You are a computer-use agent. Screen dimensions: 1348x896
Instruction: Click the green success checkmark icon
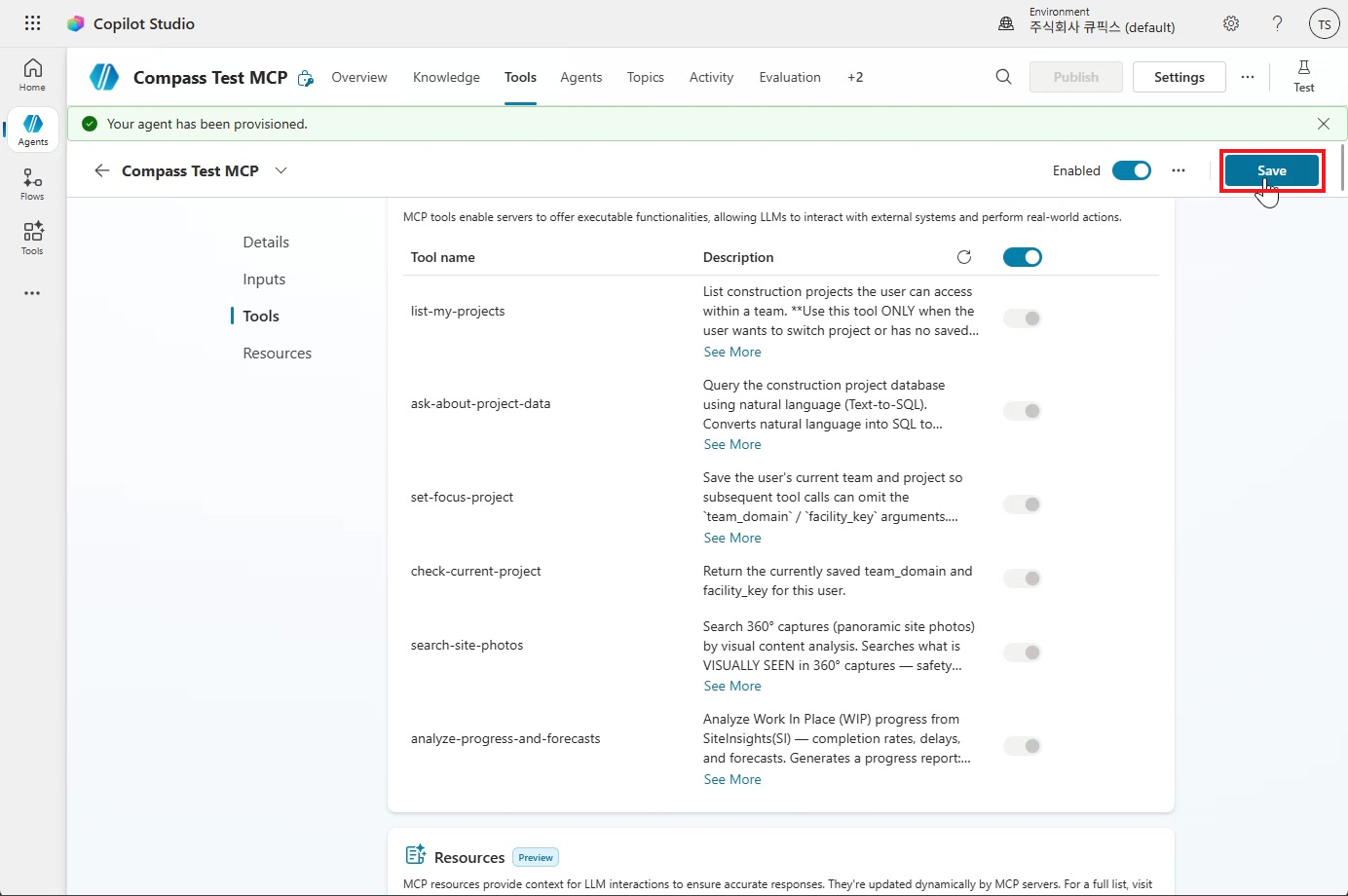90,124
